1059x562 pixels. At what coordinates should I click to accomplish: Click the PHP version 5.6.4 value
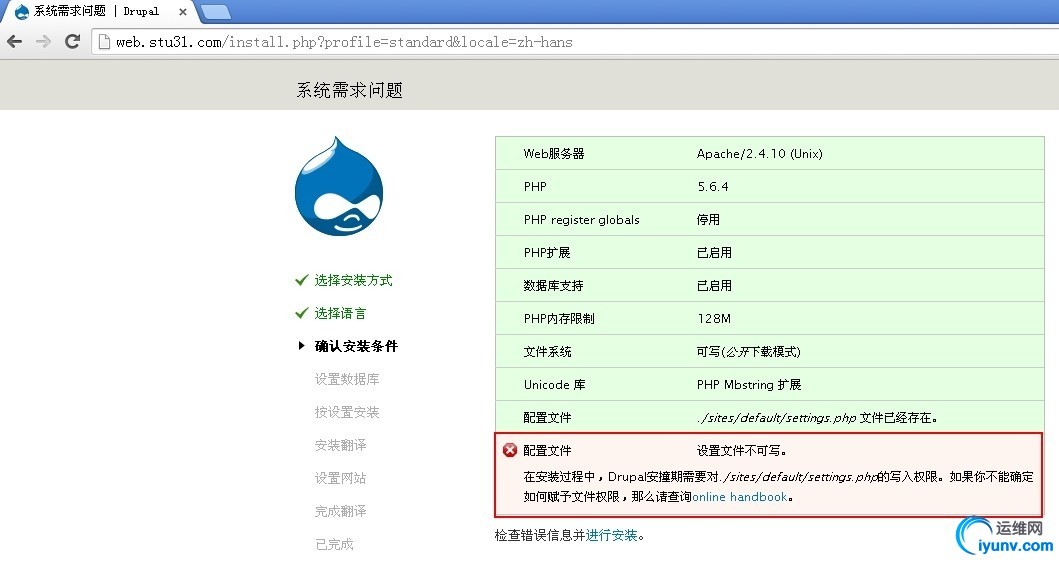click(713, 186)
